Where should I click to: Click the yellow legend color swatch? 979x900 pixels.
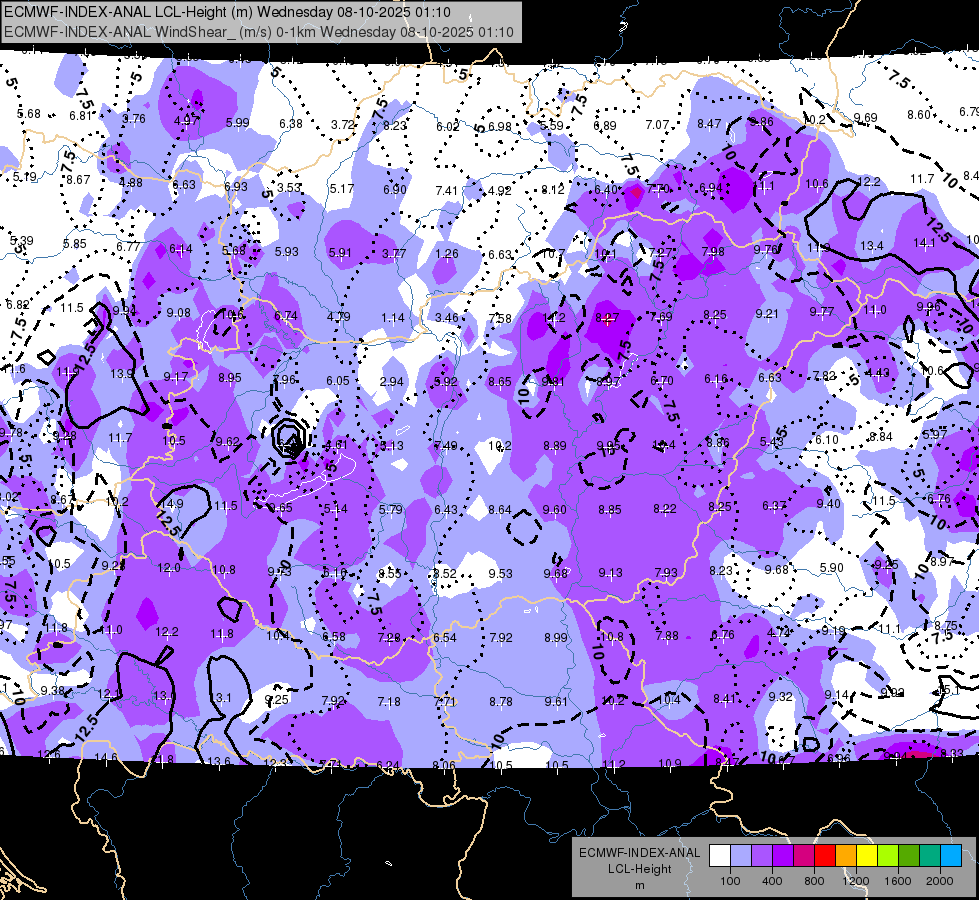click(867, 856)
